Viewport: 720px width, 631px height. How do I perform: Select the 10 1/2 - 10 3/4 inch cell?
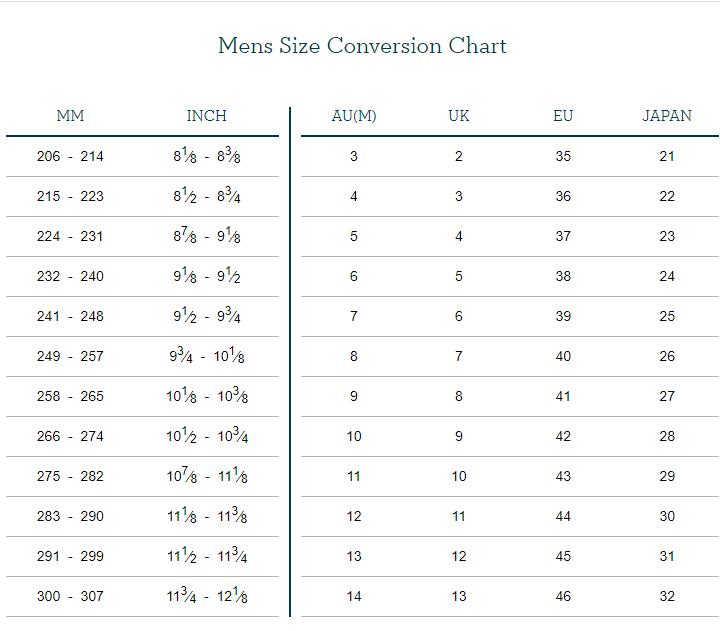pyautogui.click(x=206, y=437)
